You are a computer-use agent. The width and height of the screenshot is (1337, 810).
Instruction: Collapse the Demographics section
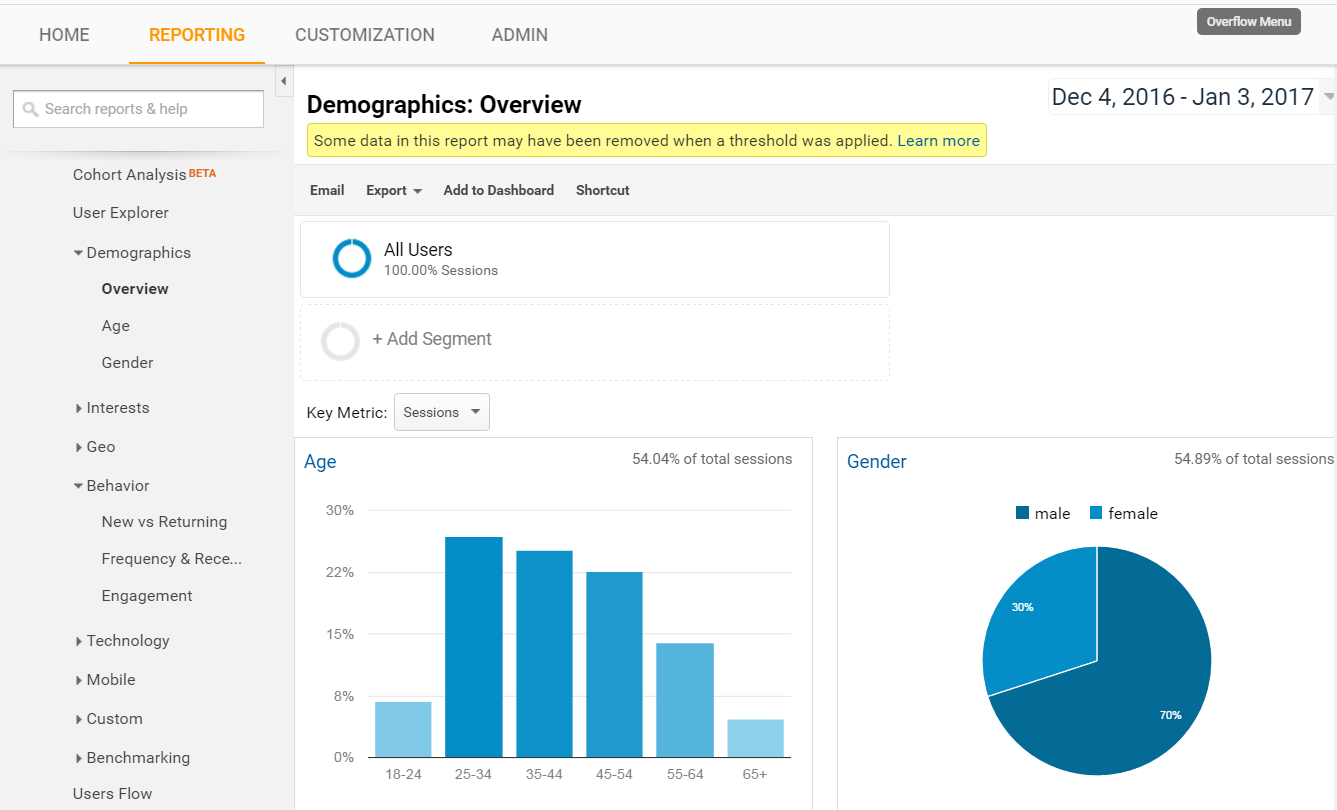(x=132, y=253)
